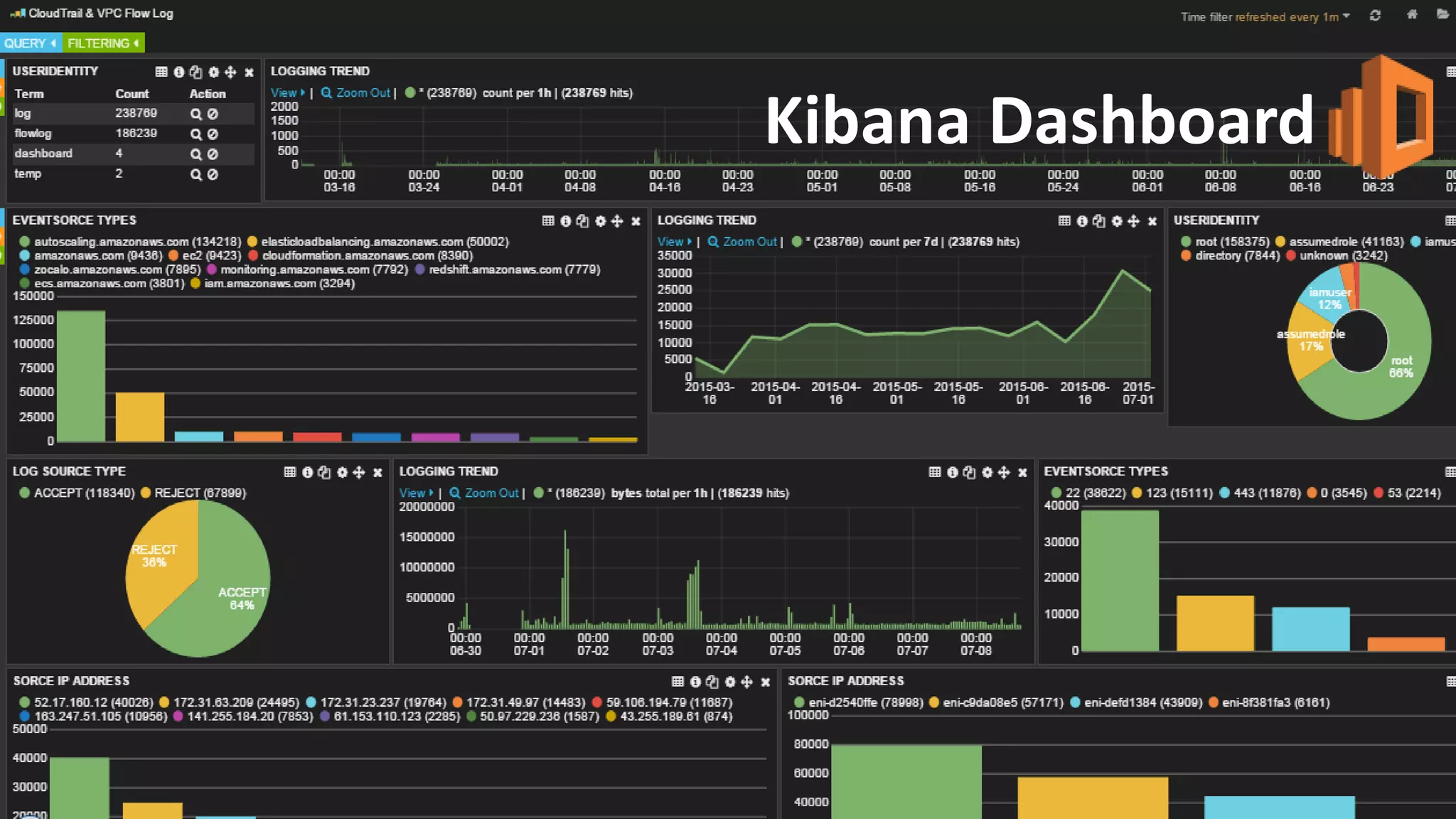
Task: Click the yellow dot beside eni-c9da08e5 (57171)
Action: pyautogui.click(x=933, y=702)
